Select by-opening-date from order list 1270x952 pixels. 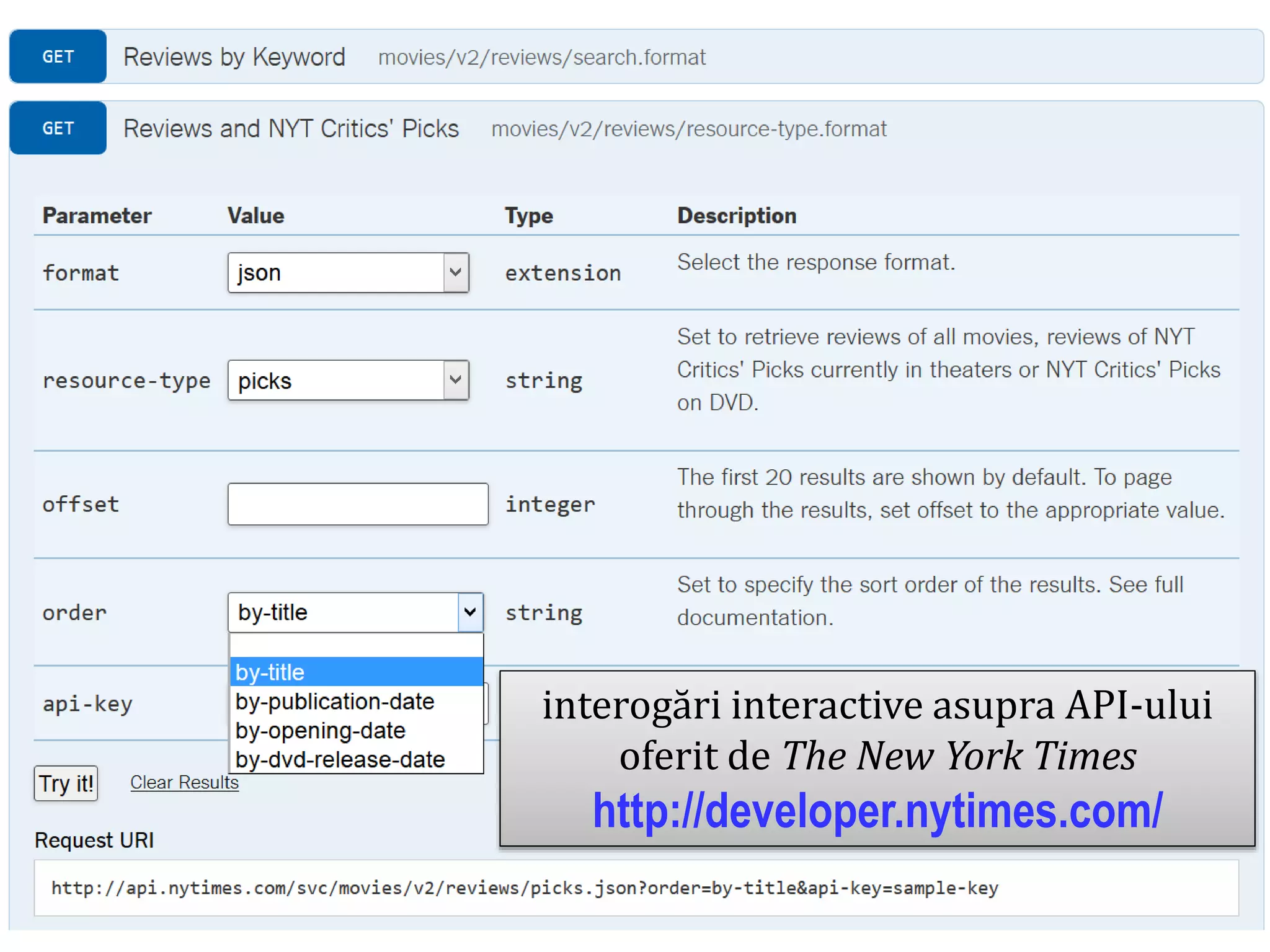pyautogui.click(x=321, y=731)
